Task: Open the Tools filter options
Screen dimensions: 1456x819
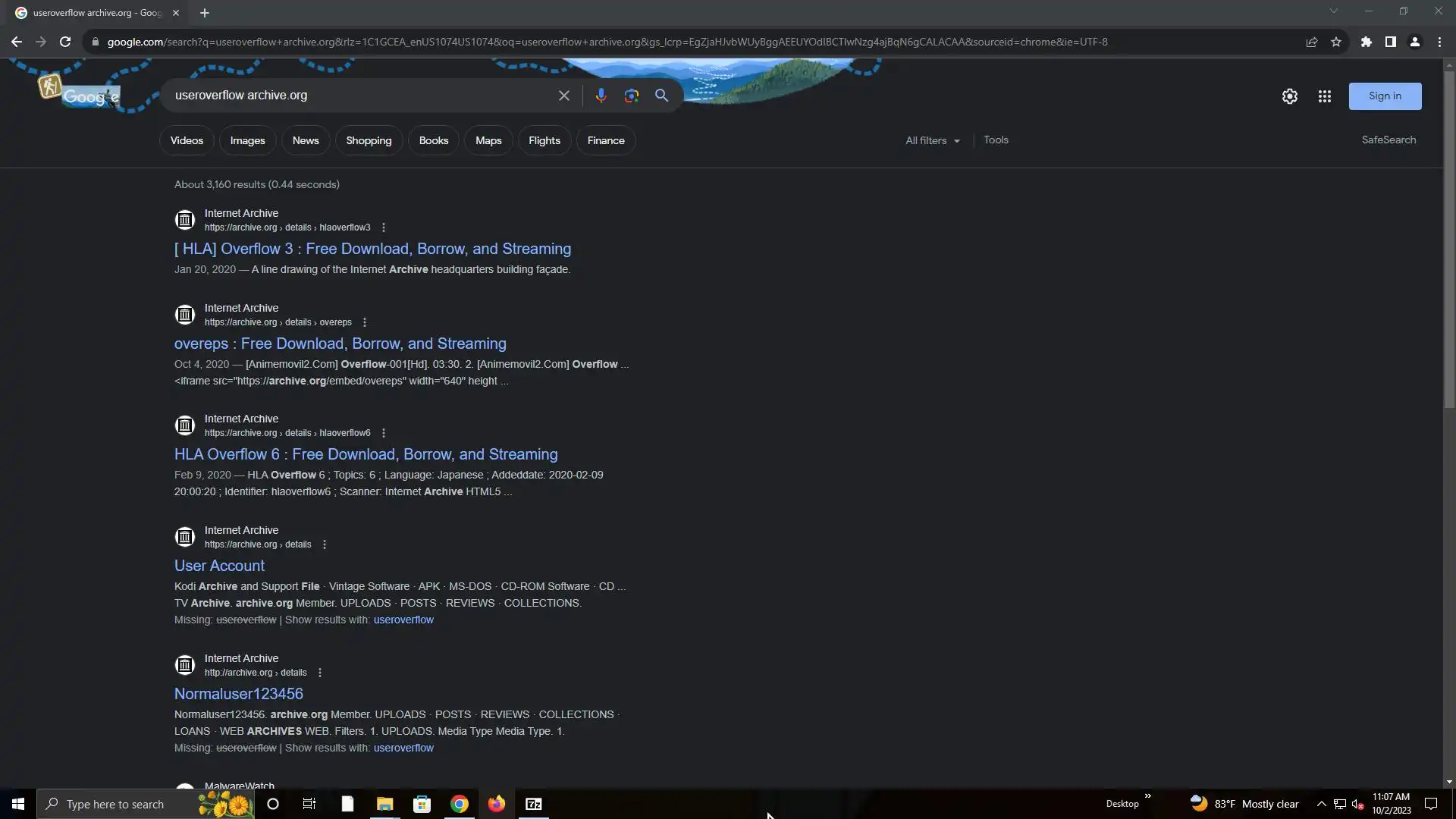Action: point(995,140)
